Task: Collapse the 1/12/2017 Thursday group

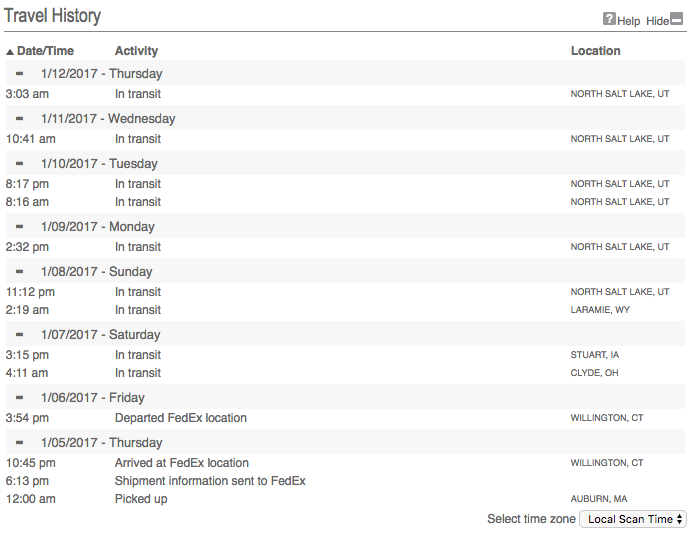Action: [x=20, y=73]
